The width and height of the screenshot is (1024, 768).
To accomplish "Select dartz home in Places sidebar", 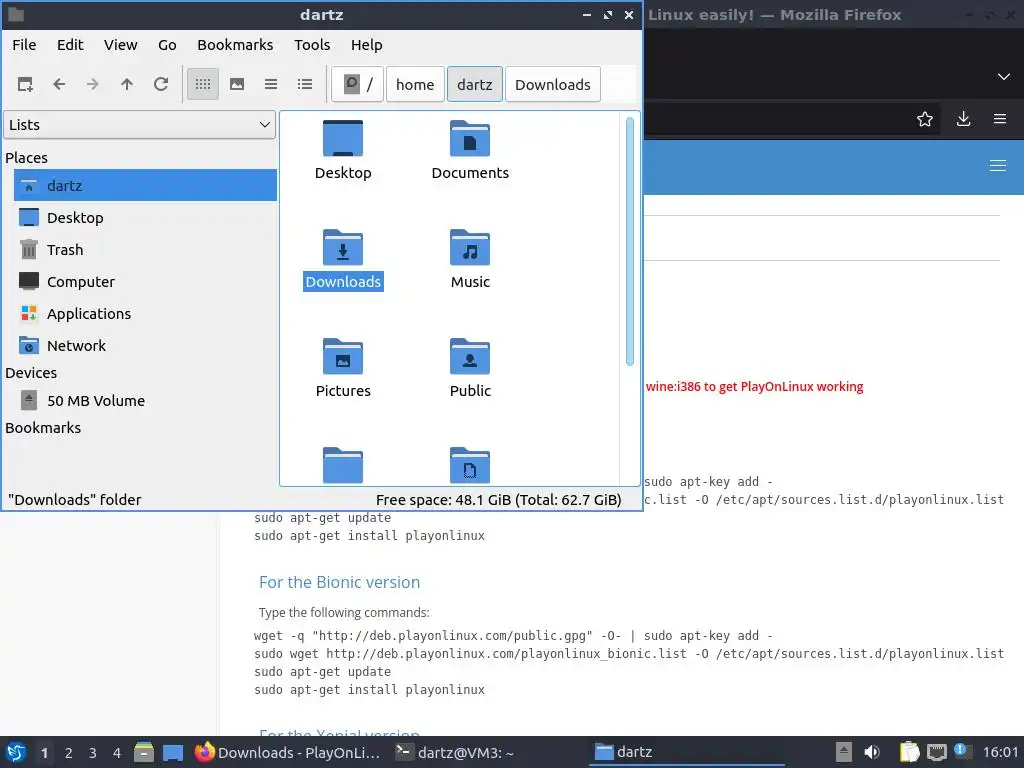I will [145, 185].
